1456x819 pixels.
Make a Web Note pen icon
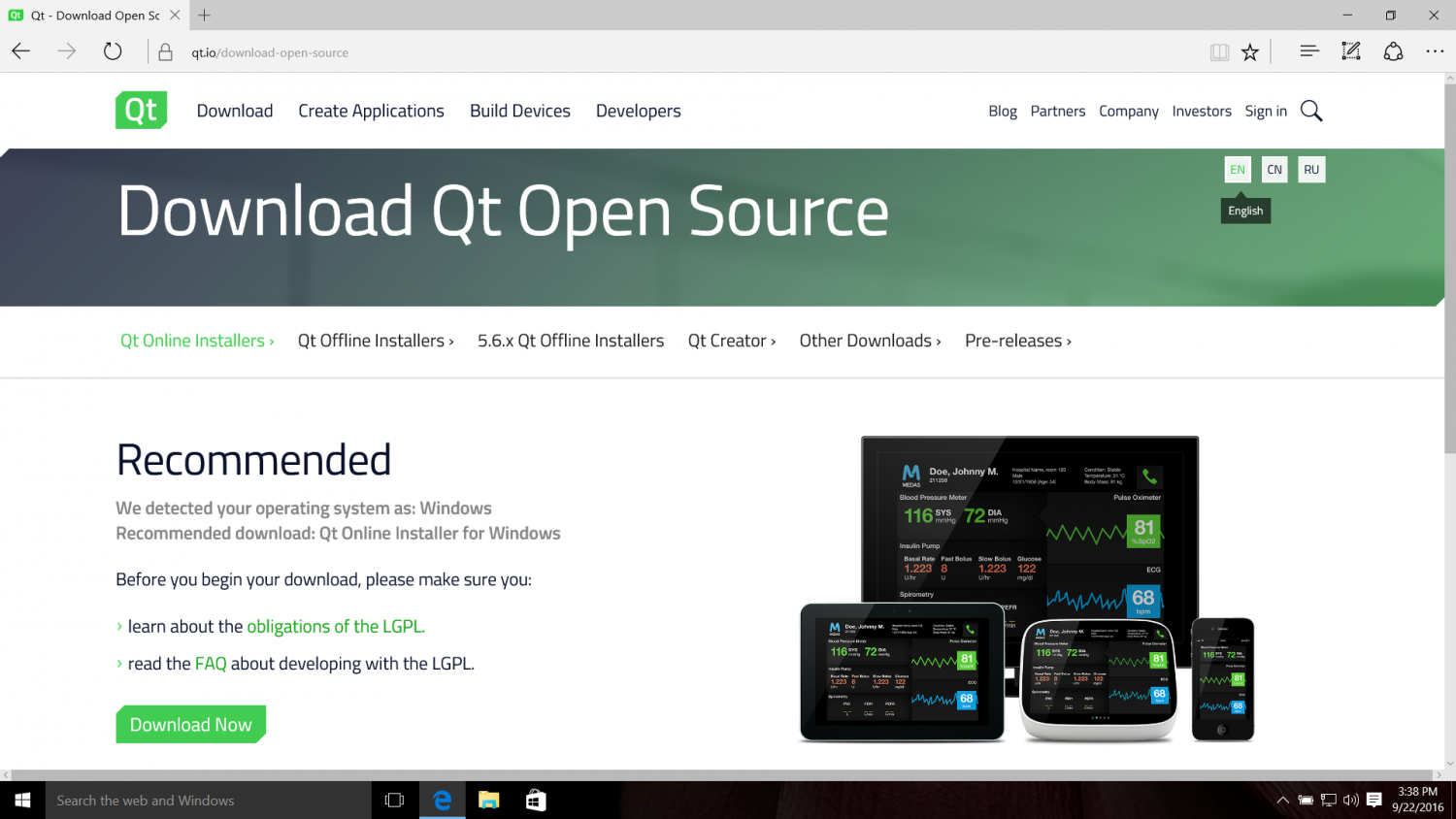click(1350, 51)
